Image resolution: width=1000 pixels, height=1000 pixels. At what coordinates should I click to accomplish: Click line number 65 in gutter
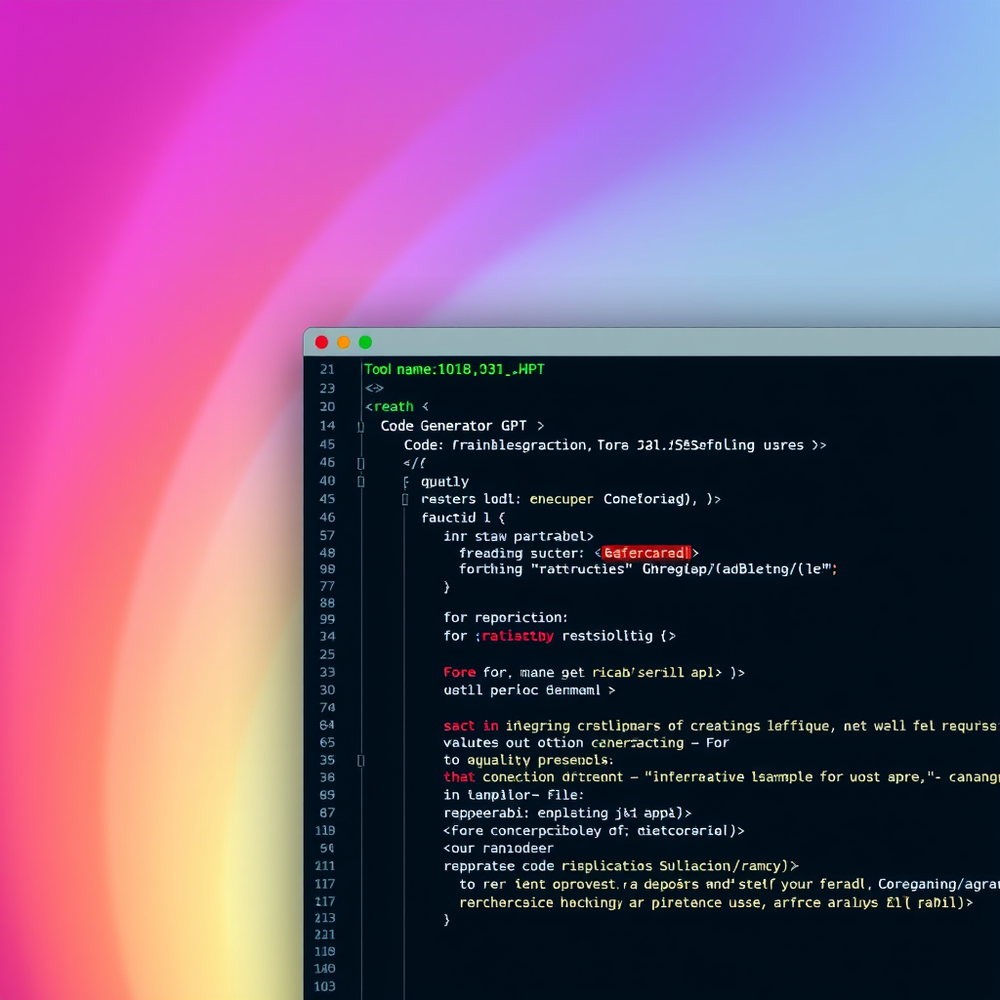click(327, 742)
